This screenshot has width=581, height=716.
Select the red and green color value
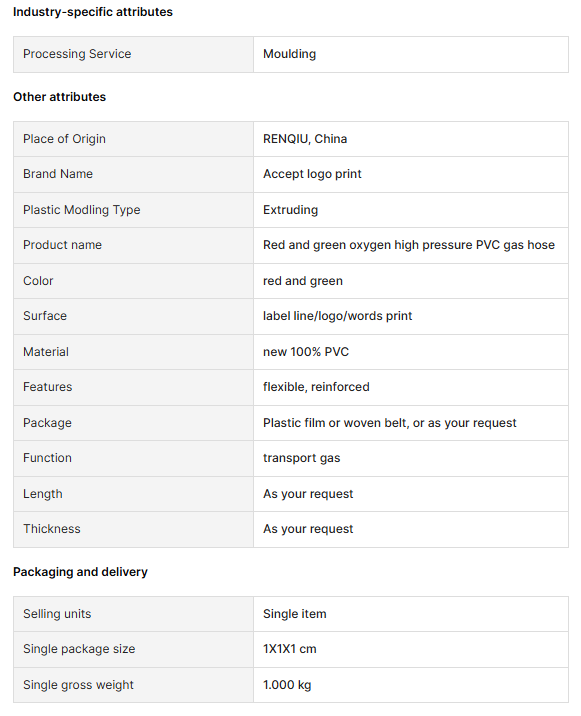point(303,281)
